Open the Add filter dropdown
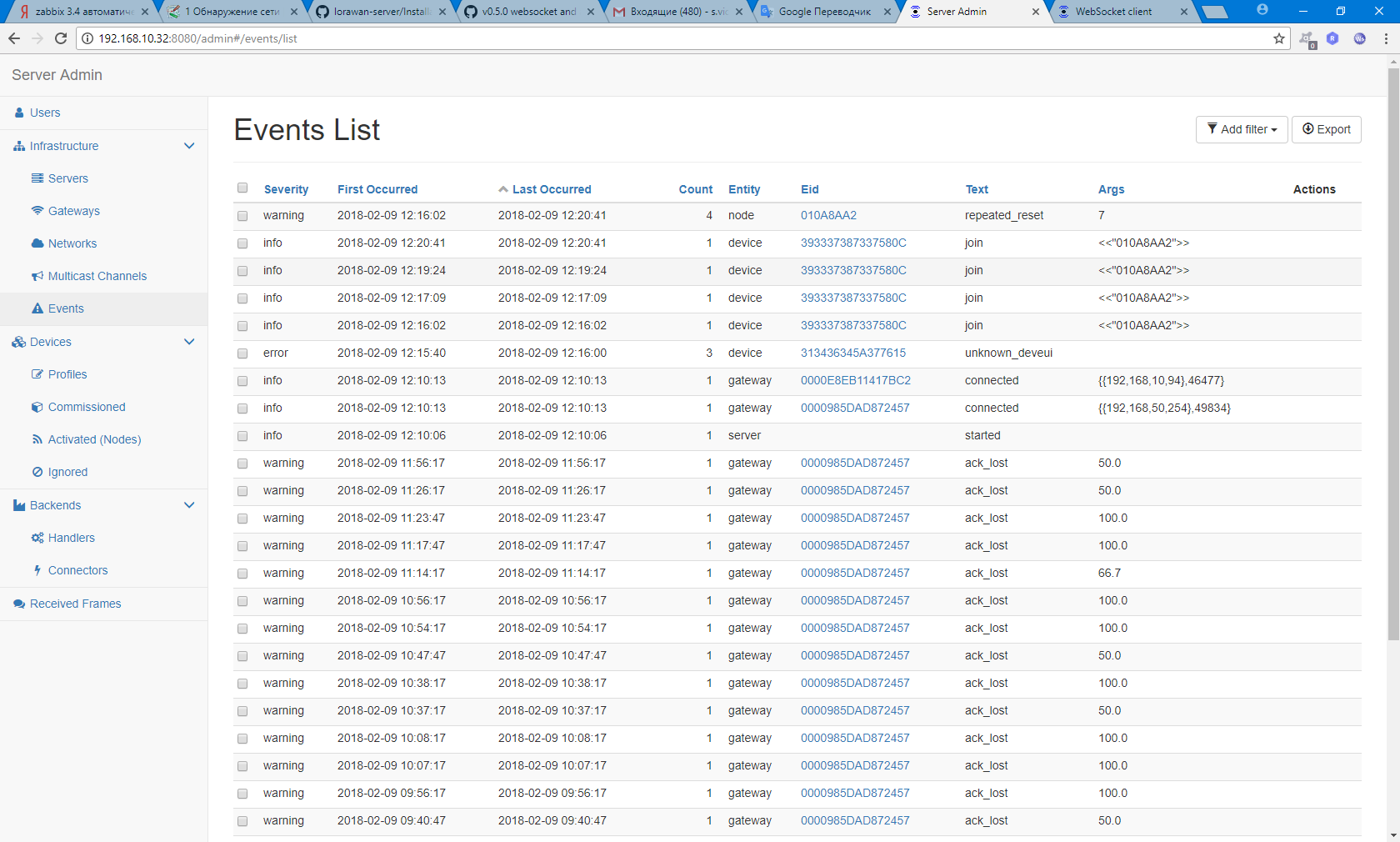 [1242, 129]
